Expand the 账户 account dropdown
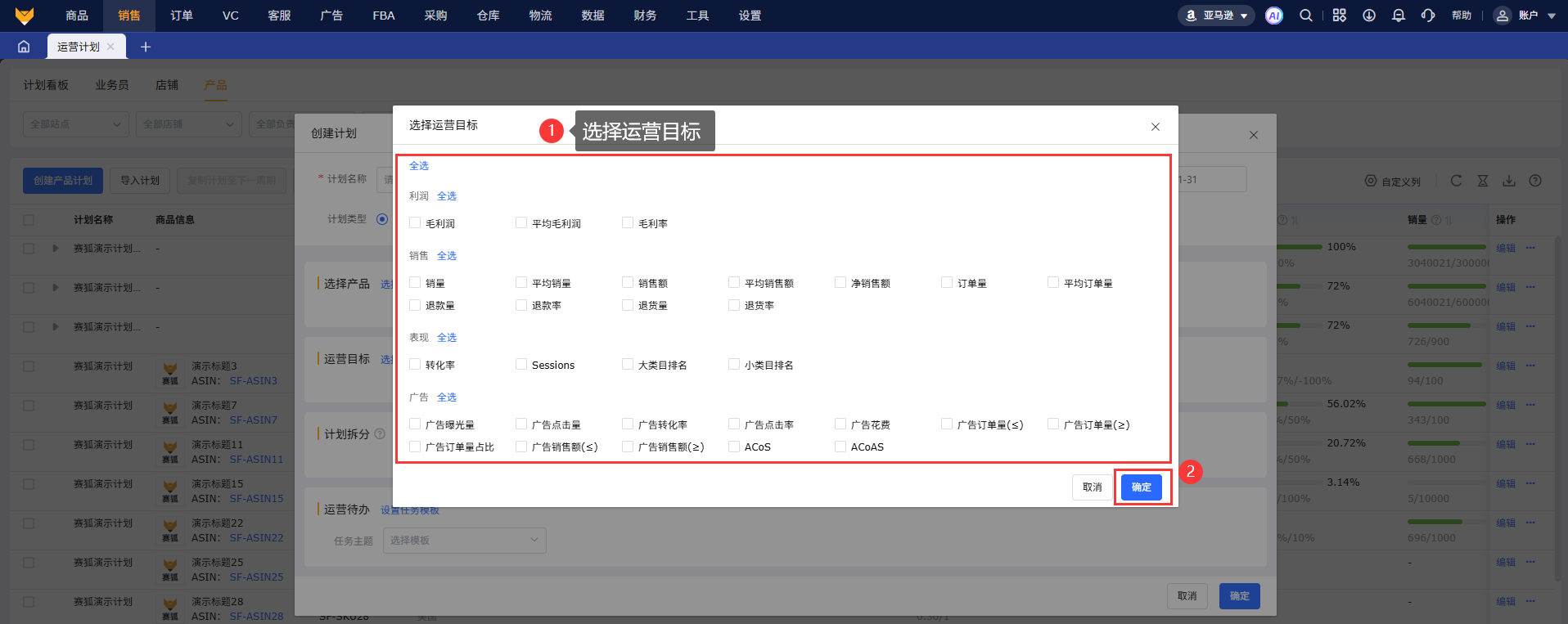This screenshot has height=624, width=1568. [1525, 16]
